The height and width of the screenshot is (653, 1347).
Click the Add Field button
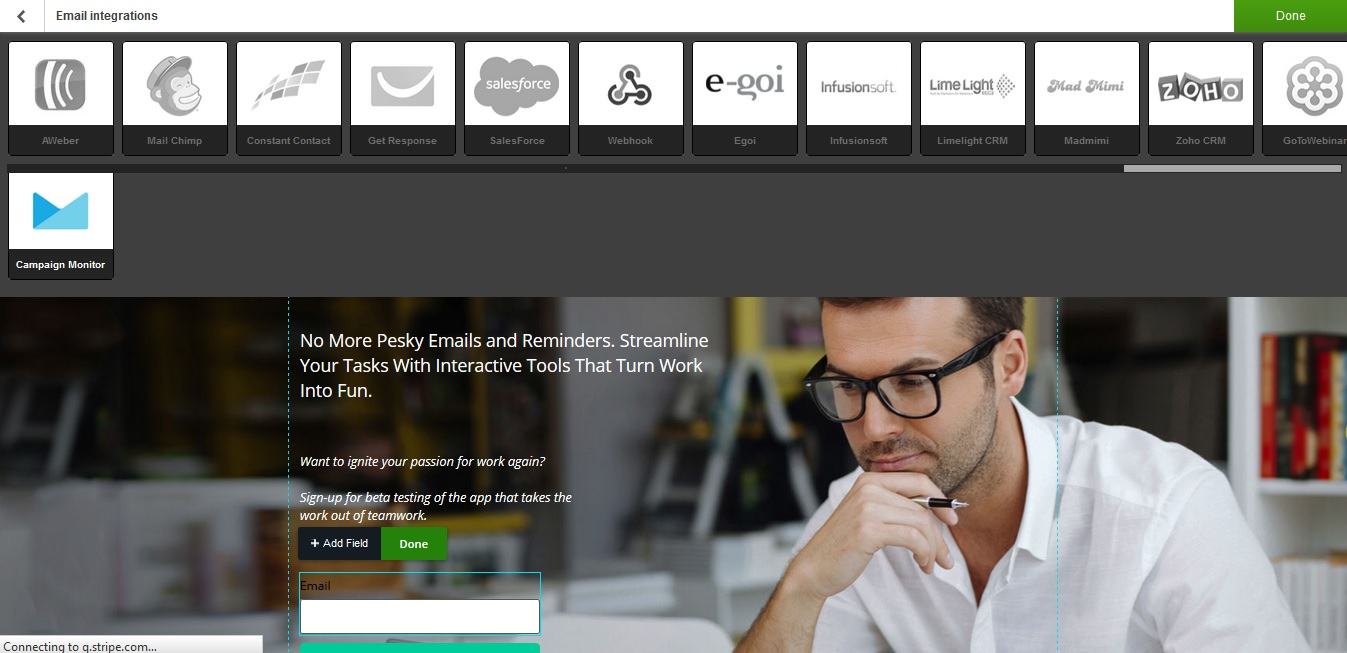pyautogui.click(x=339, y=544)
